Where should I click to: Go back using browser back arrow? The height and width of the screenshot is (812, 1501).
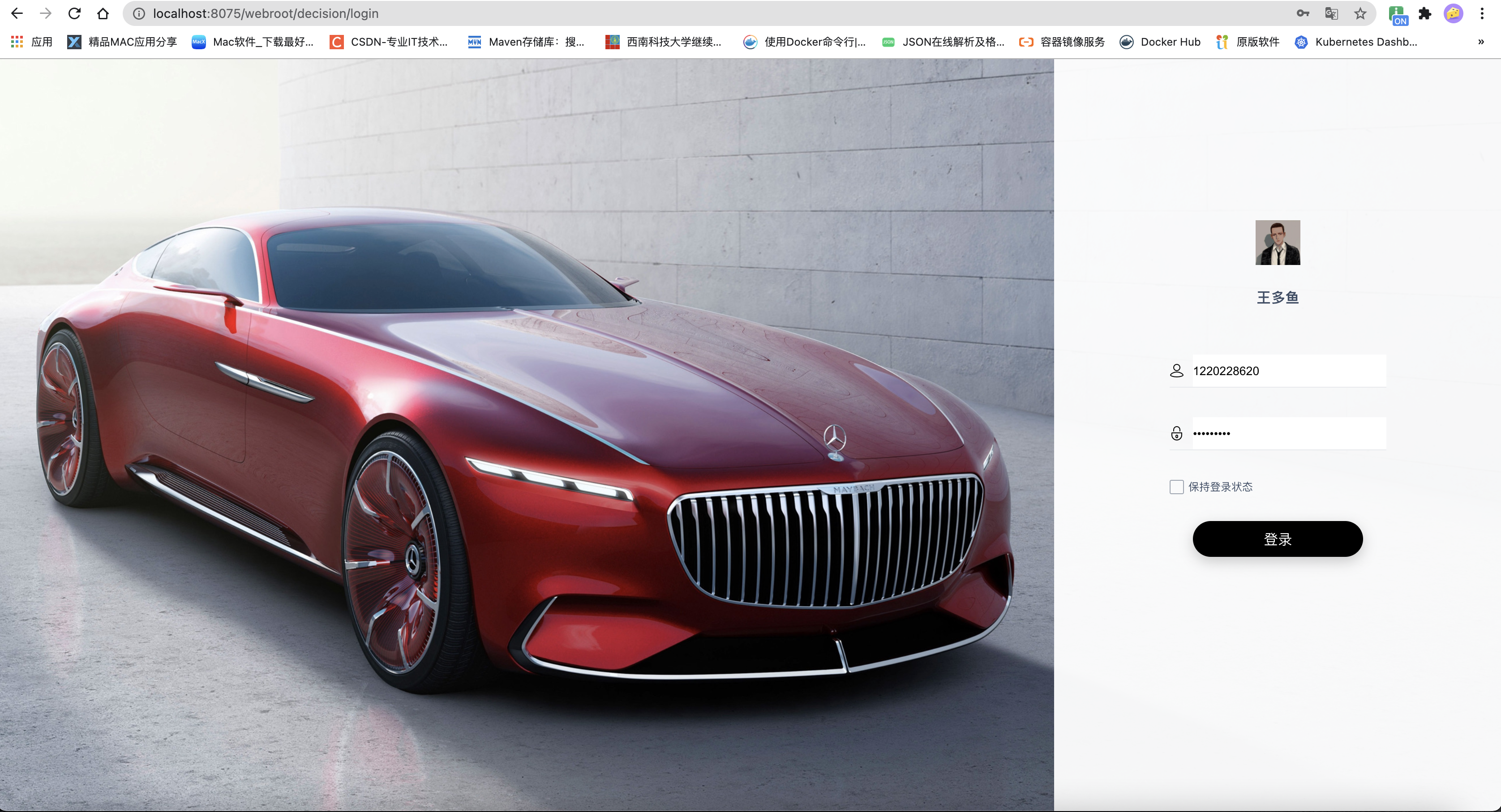17,13
